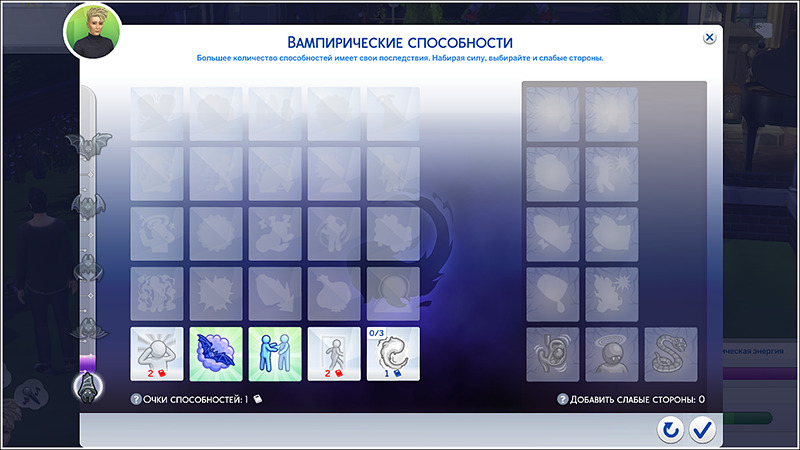The width and height of the screenshot is (800, 450).
Task: Click the sim portrait avatar
Action: point(93,32)
